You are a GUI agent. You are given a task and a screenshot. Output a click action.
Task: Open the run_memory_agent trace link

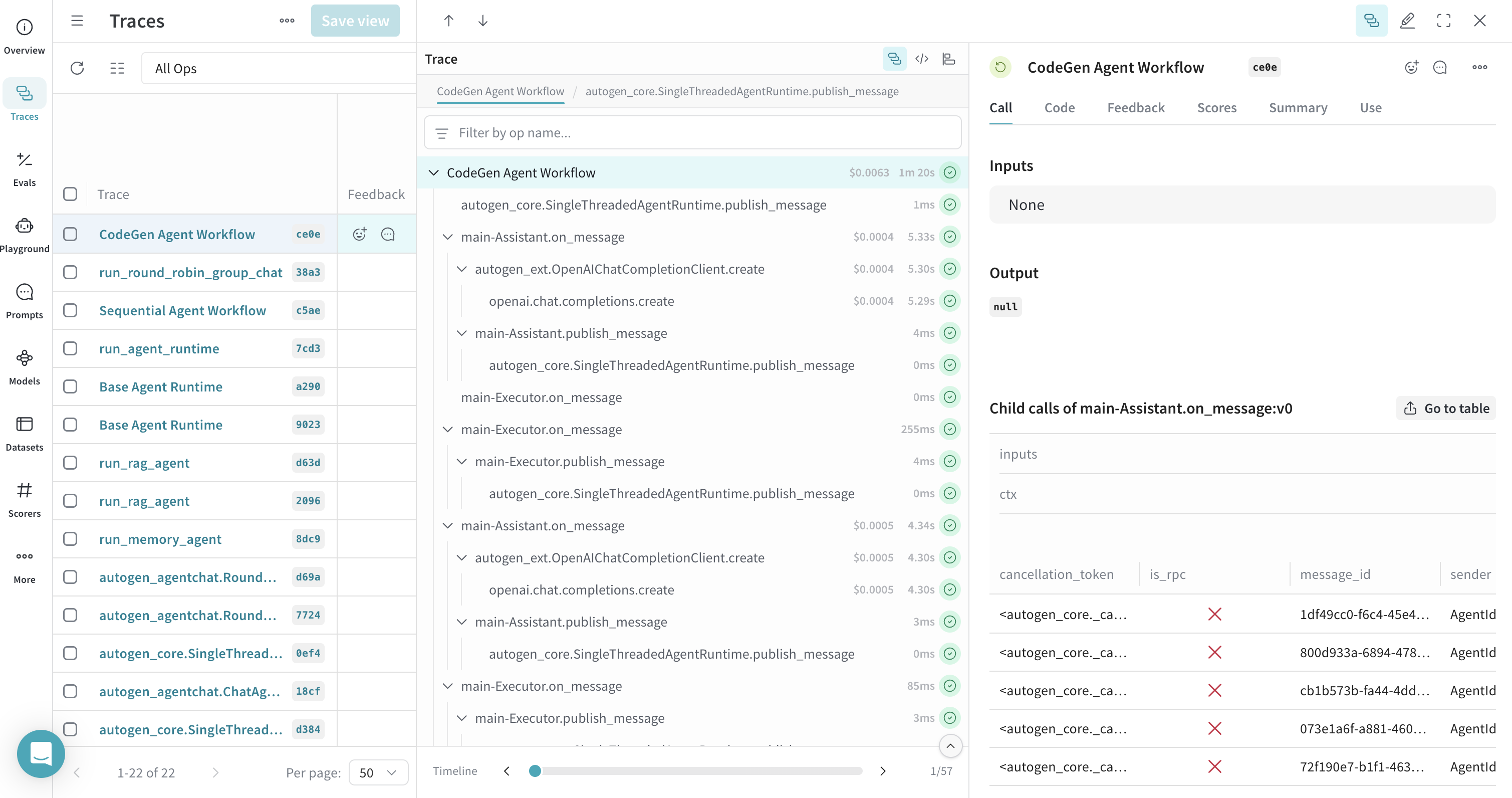click(x=160, y=539)
